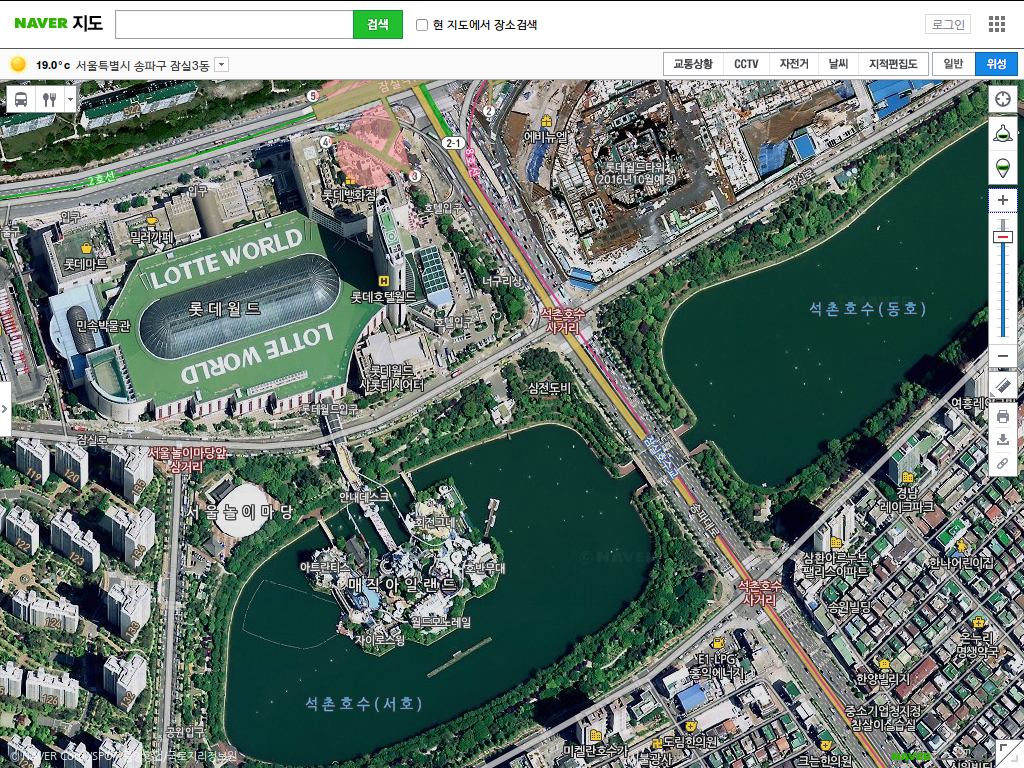
Task: Print the map using printer icon
Action: [x=1003, y=416]
